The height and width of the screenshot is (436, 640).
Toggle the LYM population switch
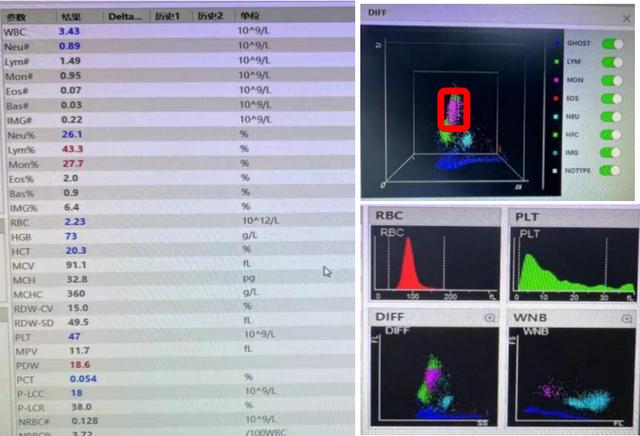click(x=612, y=62)
